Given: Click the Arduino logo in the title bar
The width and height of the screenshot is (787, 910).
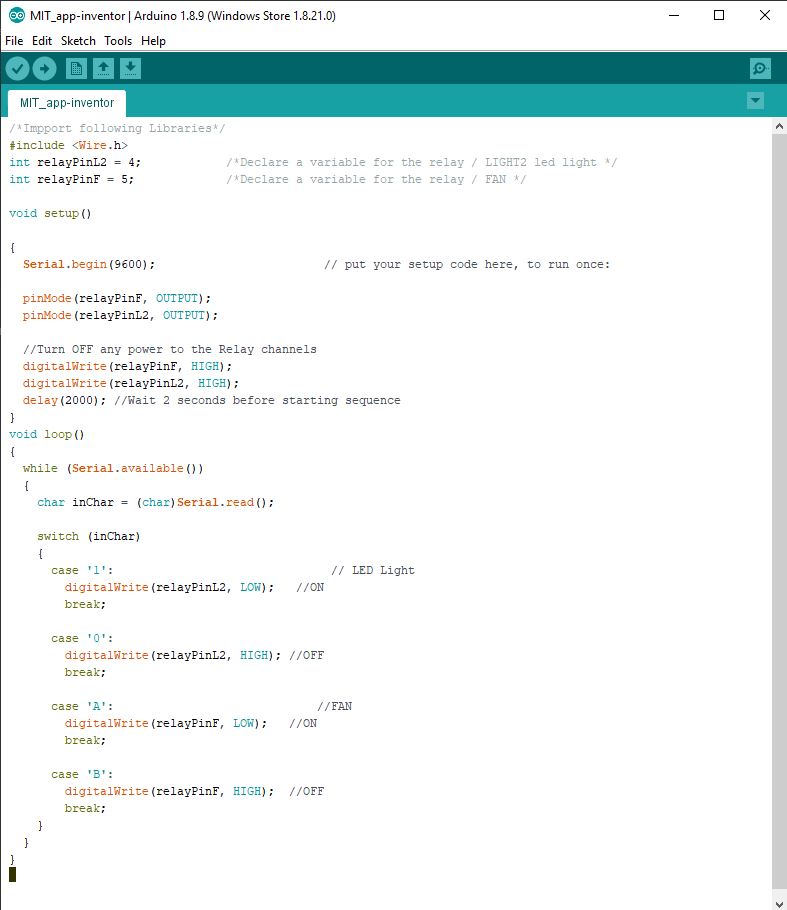Looking at the screenshot, I should [16, 16].
